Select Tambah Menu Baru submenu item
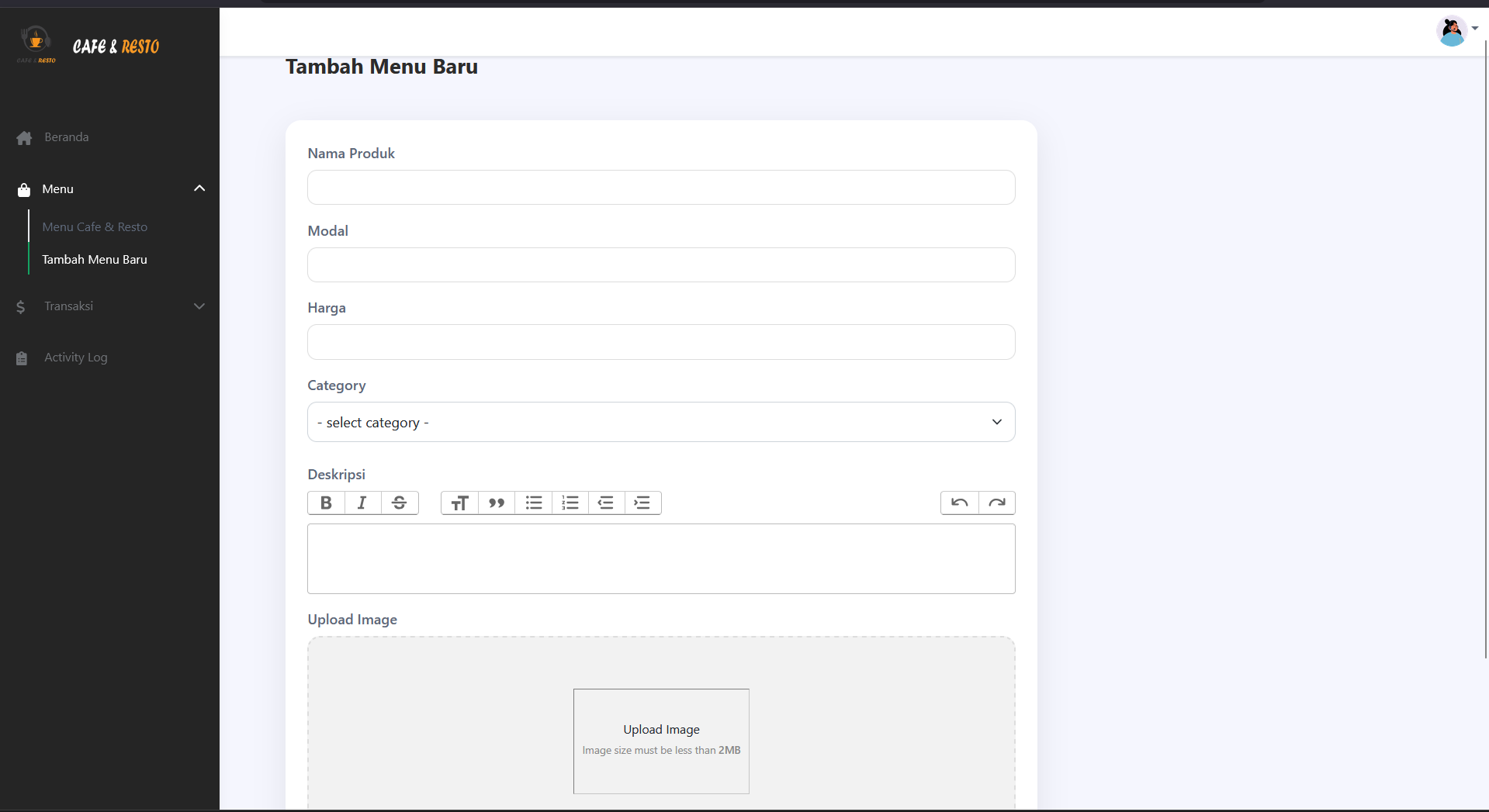This screenshot has height=812, width=1489. pyautogui.click(x=95, y=260)
